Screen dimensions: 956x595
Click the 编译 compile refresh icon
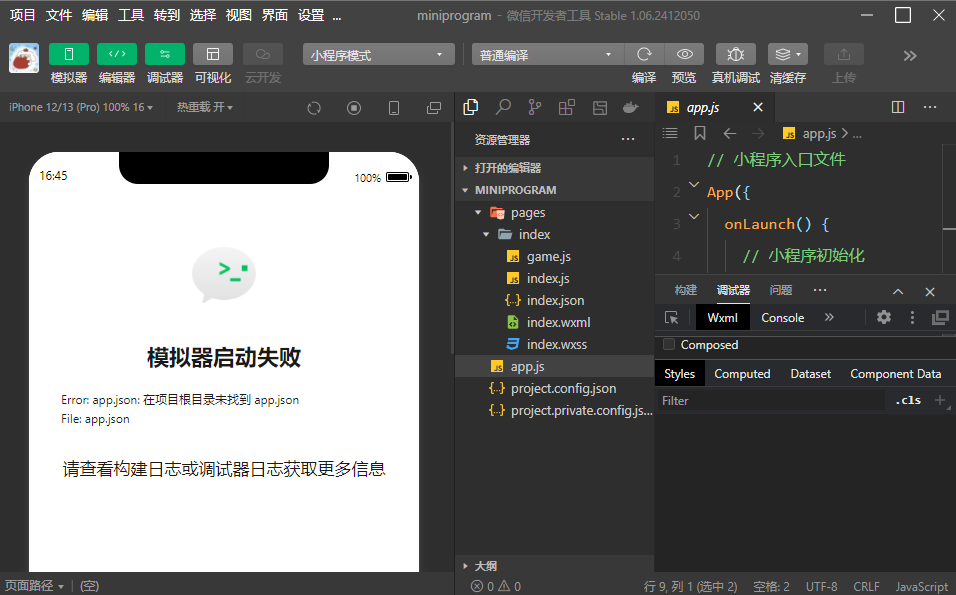click(x=644, y=54)
